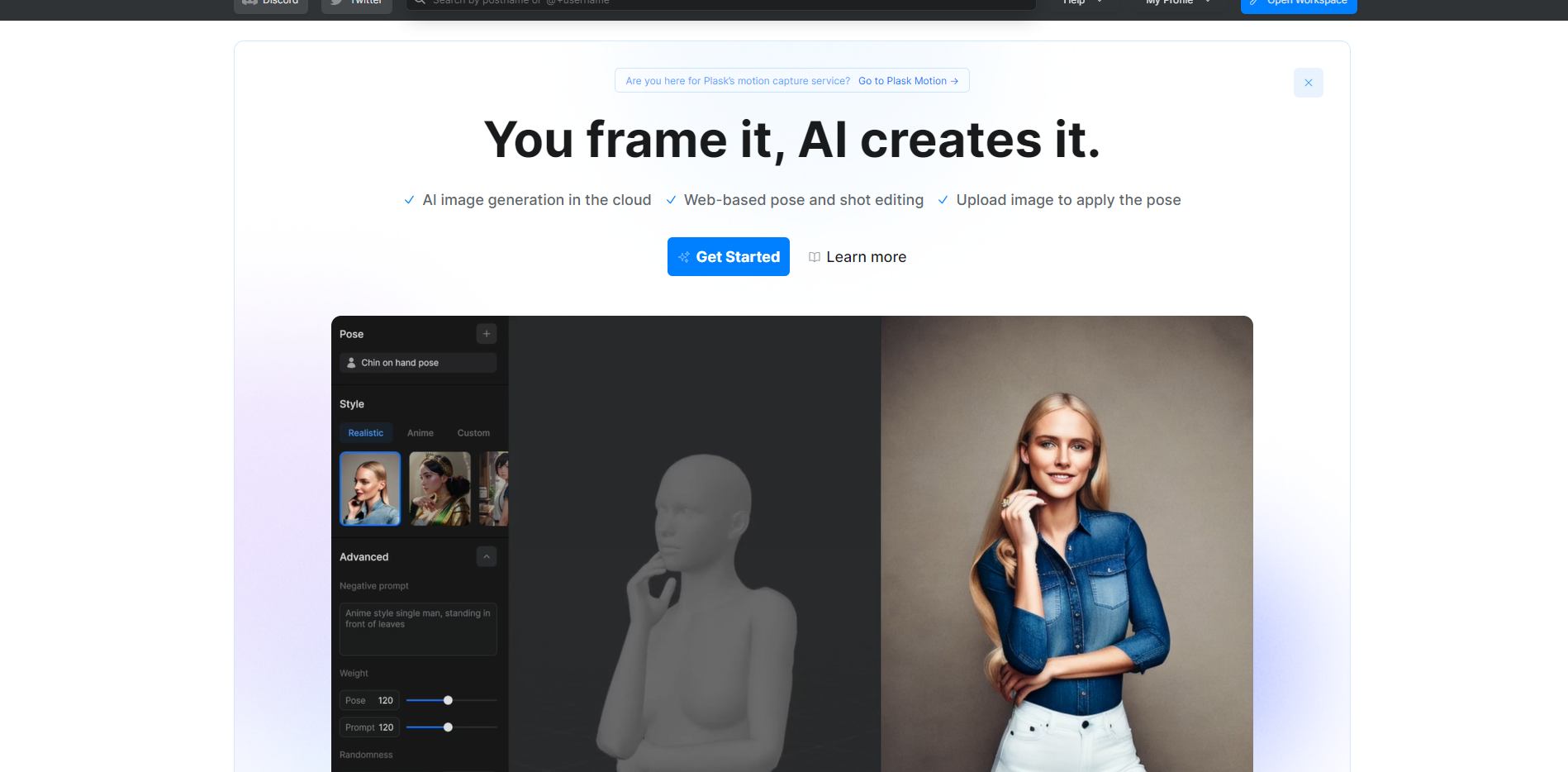1568x772 pixels.
Task: Close the promo banner with the X icon
Action: click(x=1308, y=83)
